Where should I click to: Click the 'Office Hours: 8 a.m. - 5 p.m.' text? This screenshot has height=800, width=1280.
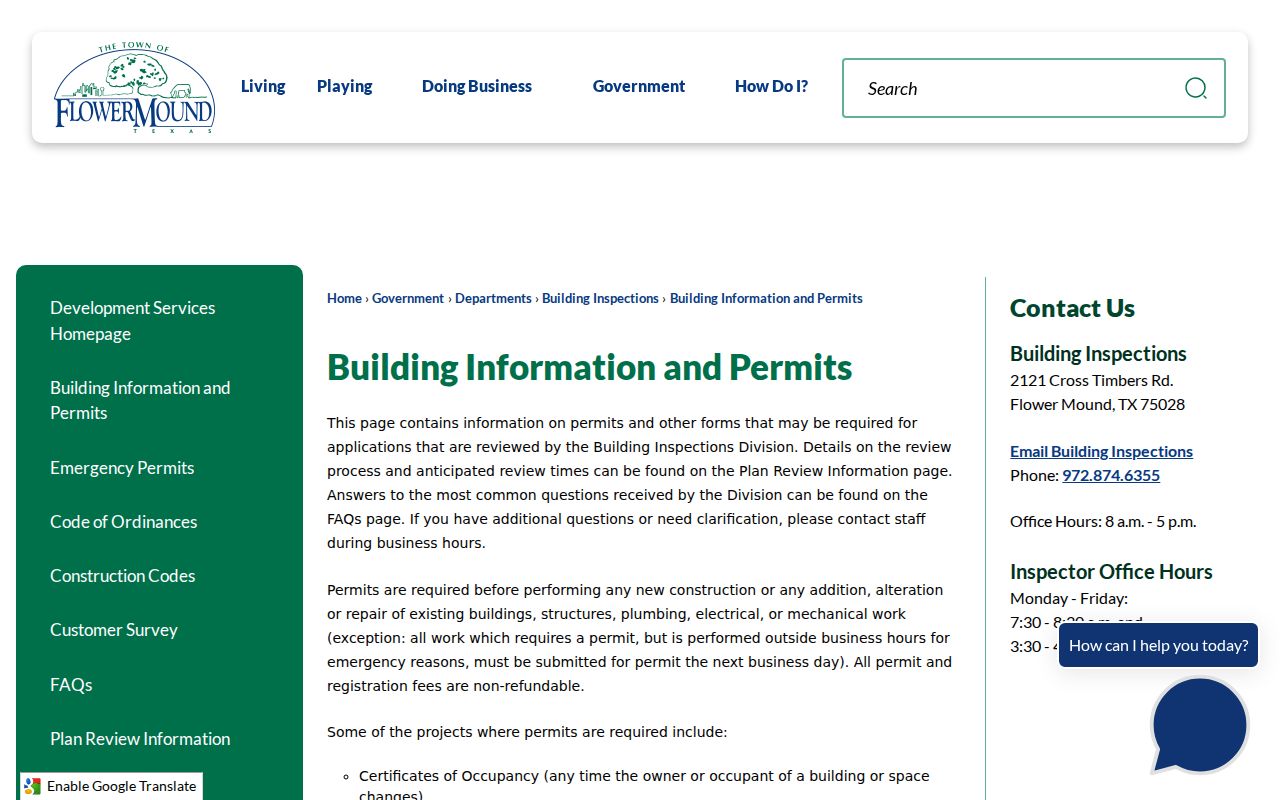pyautogui.click(x=1103, y=521)
